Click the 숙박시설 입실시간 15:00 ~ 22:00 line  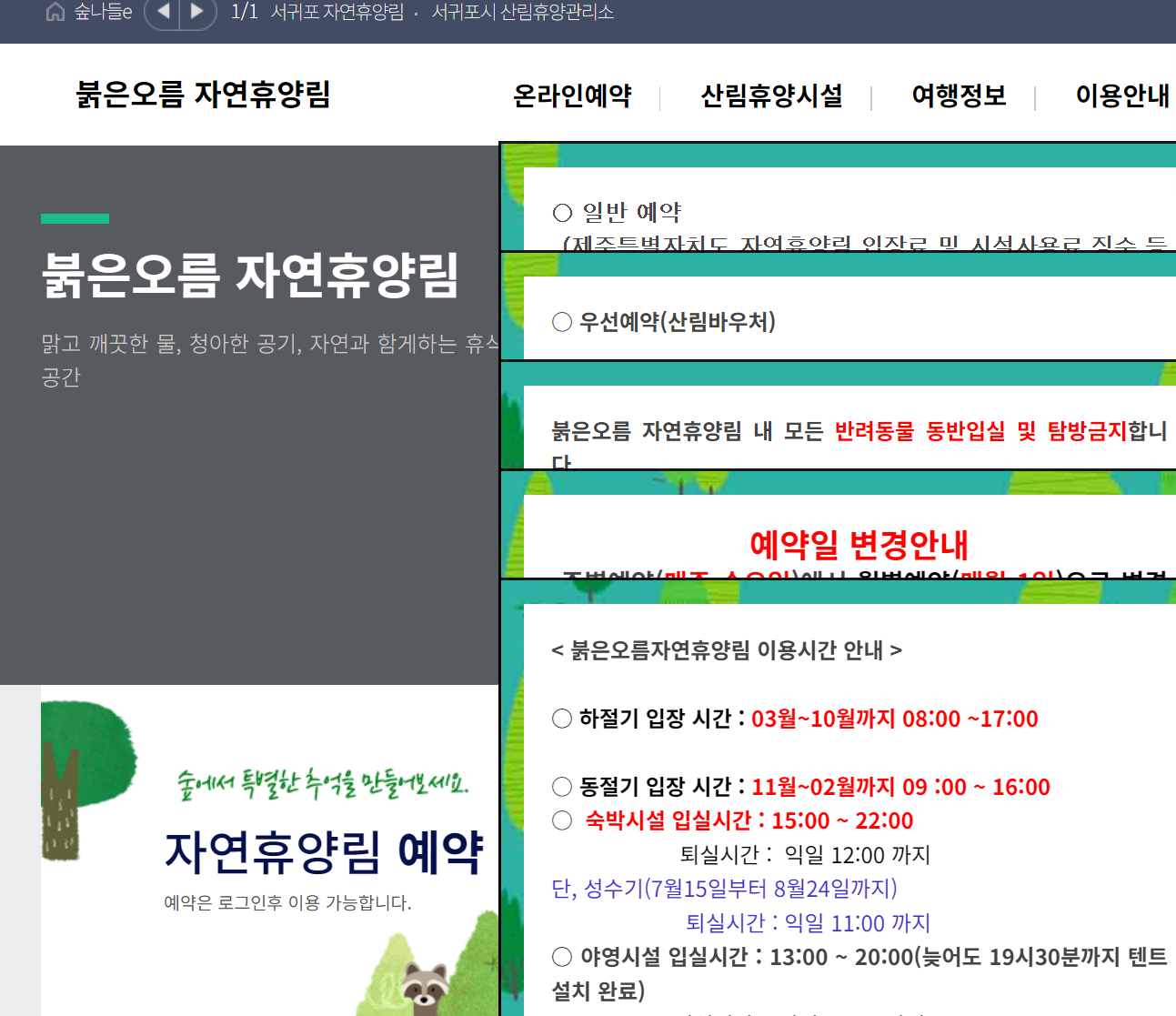[x=733, y=820]
